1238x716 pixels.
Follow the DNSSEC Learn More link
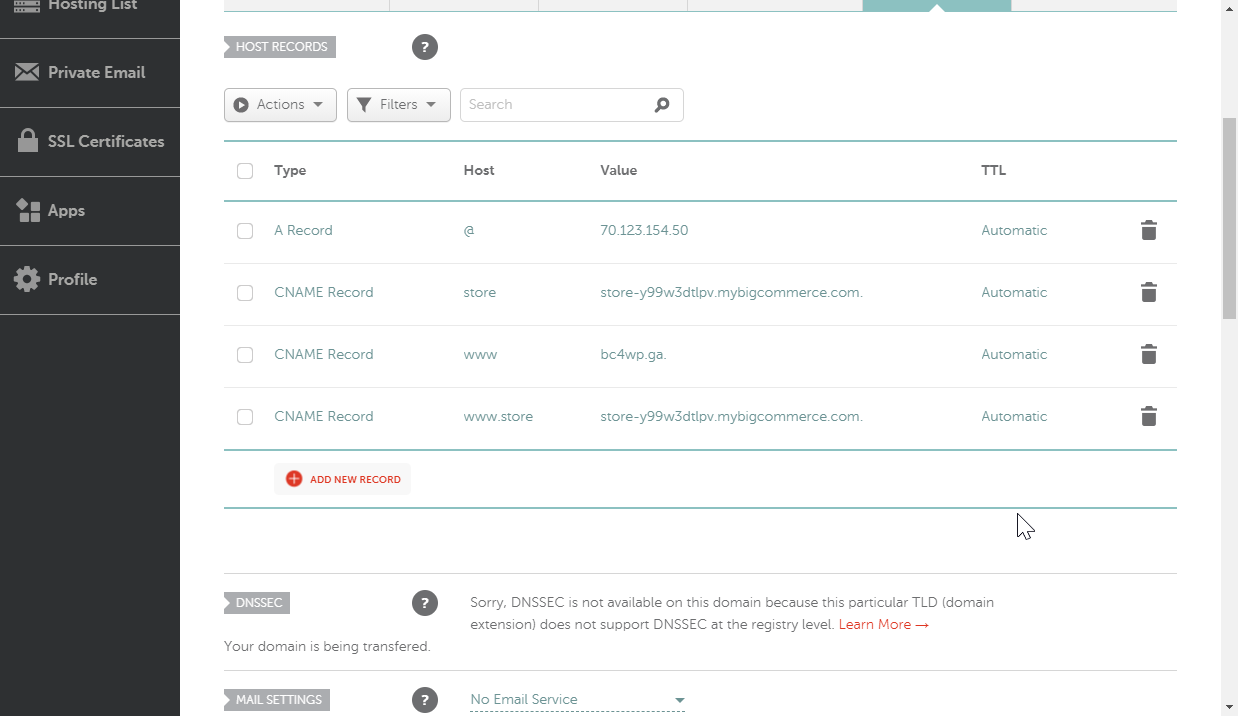883,625
